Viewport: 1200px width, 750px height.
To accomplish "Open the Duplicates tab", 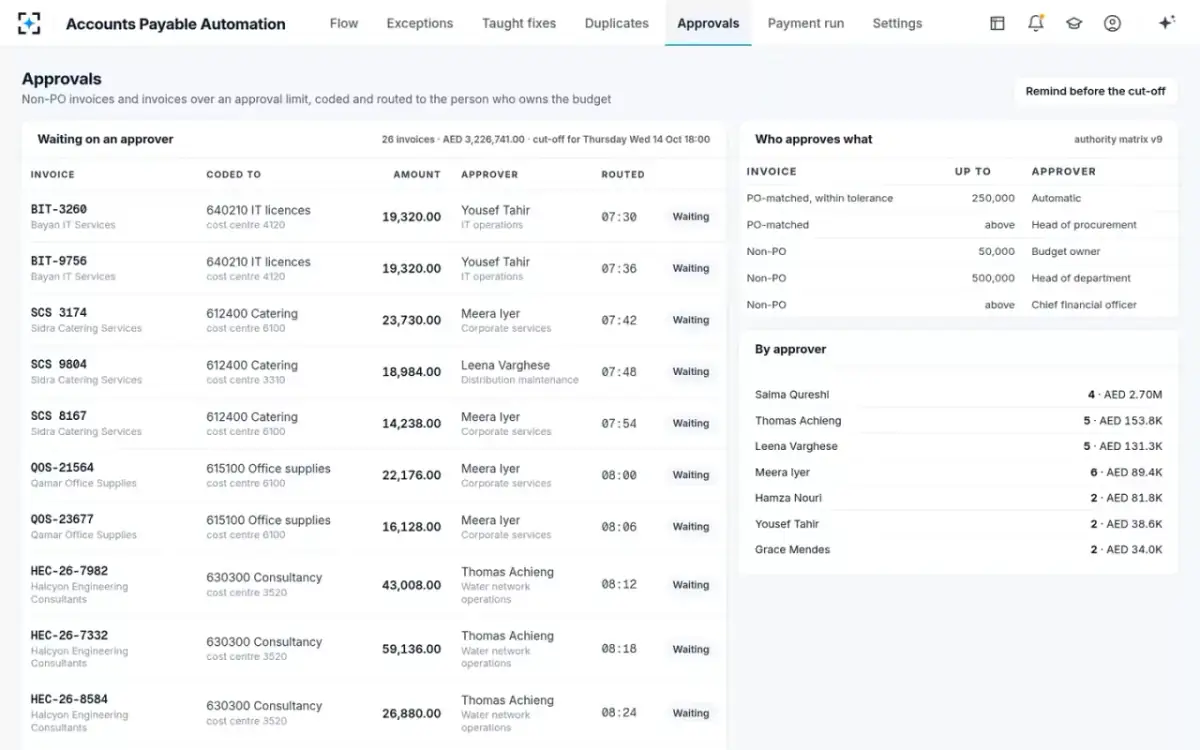I will click(x=617, y=23).
